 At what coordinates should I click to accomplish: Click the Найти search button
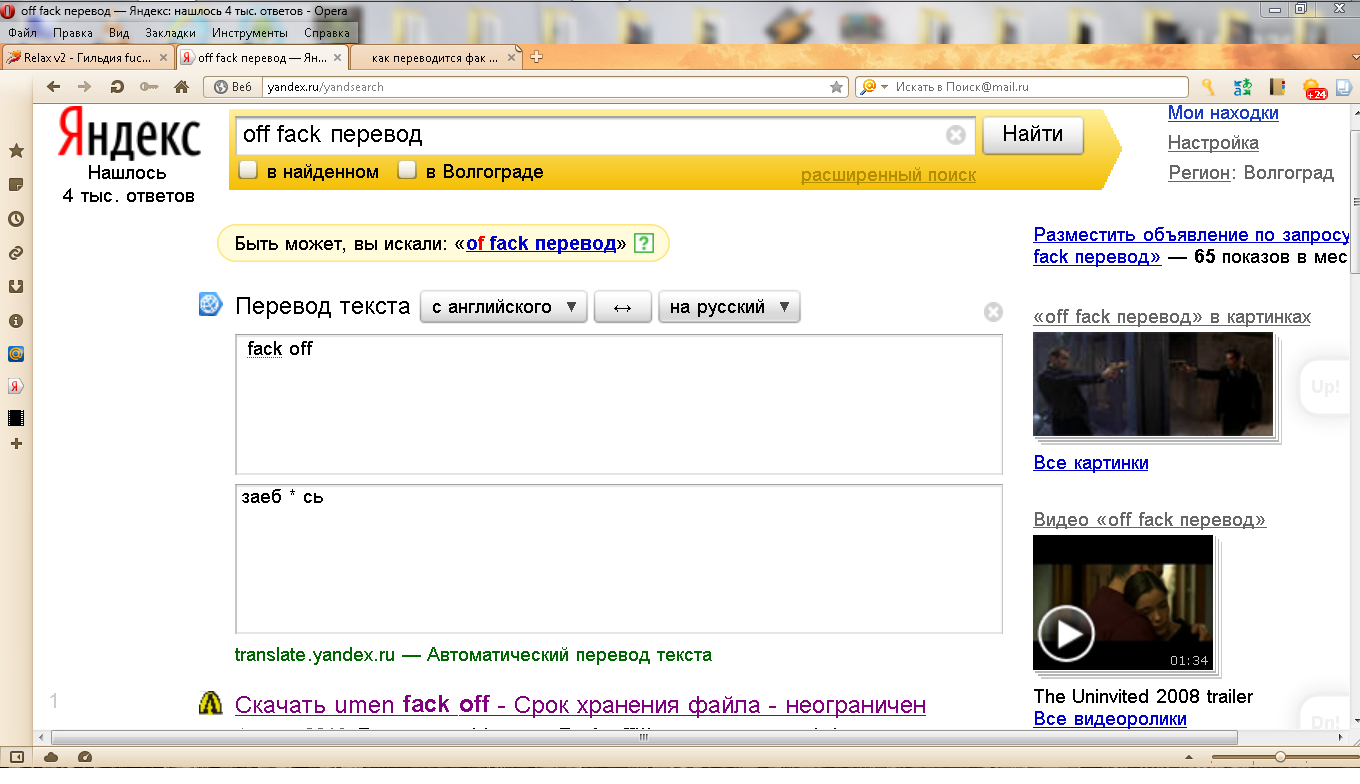coord(1033,134)
